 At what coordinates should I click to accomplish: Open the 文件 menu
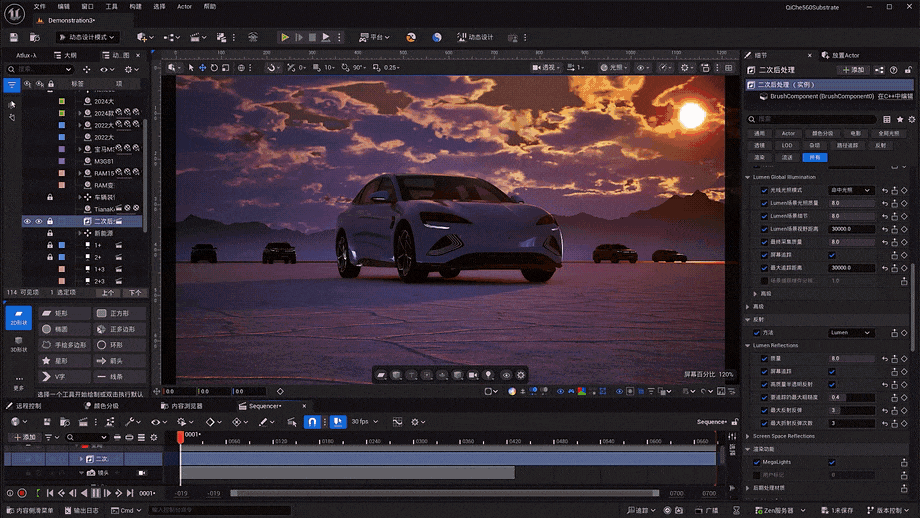[x=40, y=6]
